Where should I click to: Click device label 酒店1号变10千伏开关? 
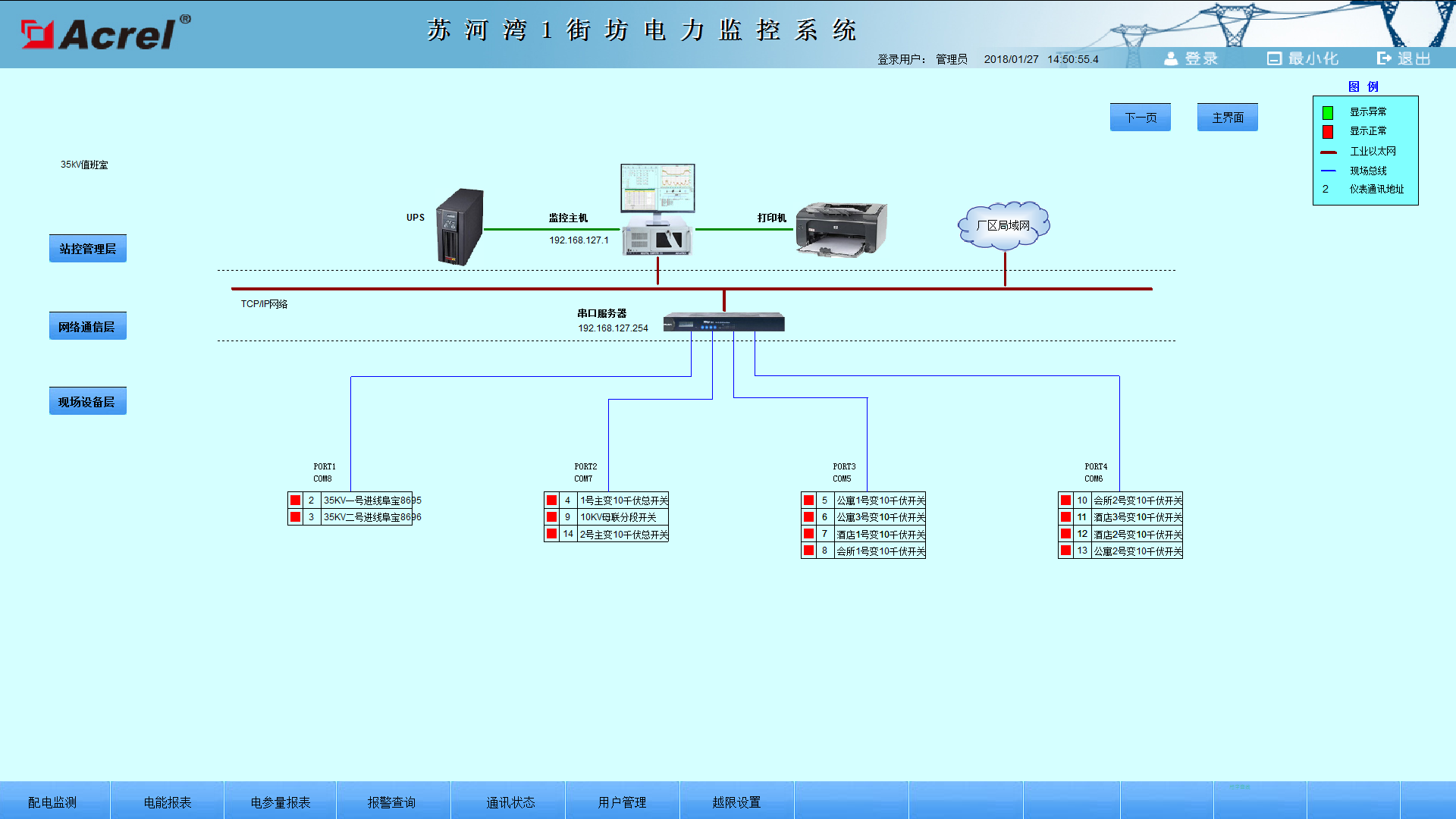[x=881, y=535]
